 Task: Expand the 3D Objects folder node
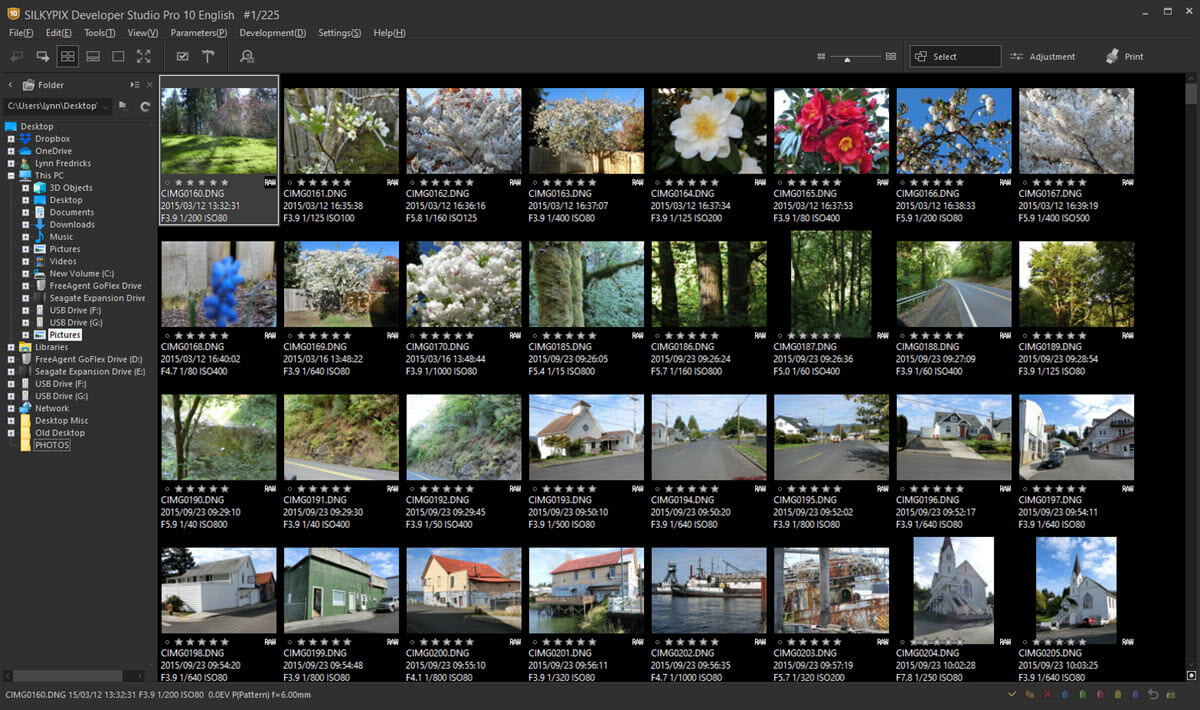click(26, 188)
